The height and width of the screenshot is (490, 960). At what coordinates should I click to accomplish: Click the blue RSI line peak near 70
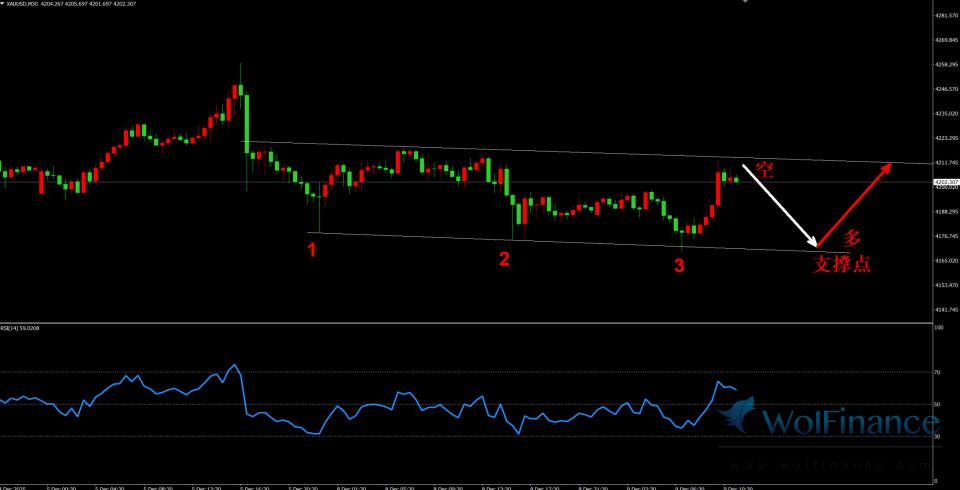[x=235, y=365]
